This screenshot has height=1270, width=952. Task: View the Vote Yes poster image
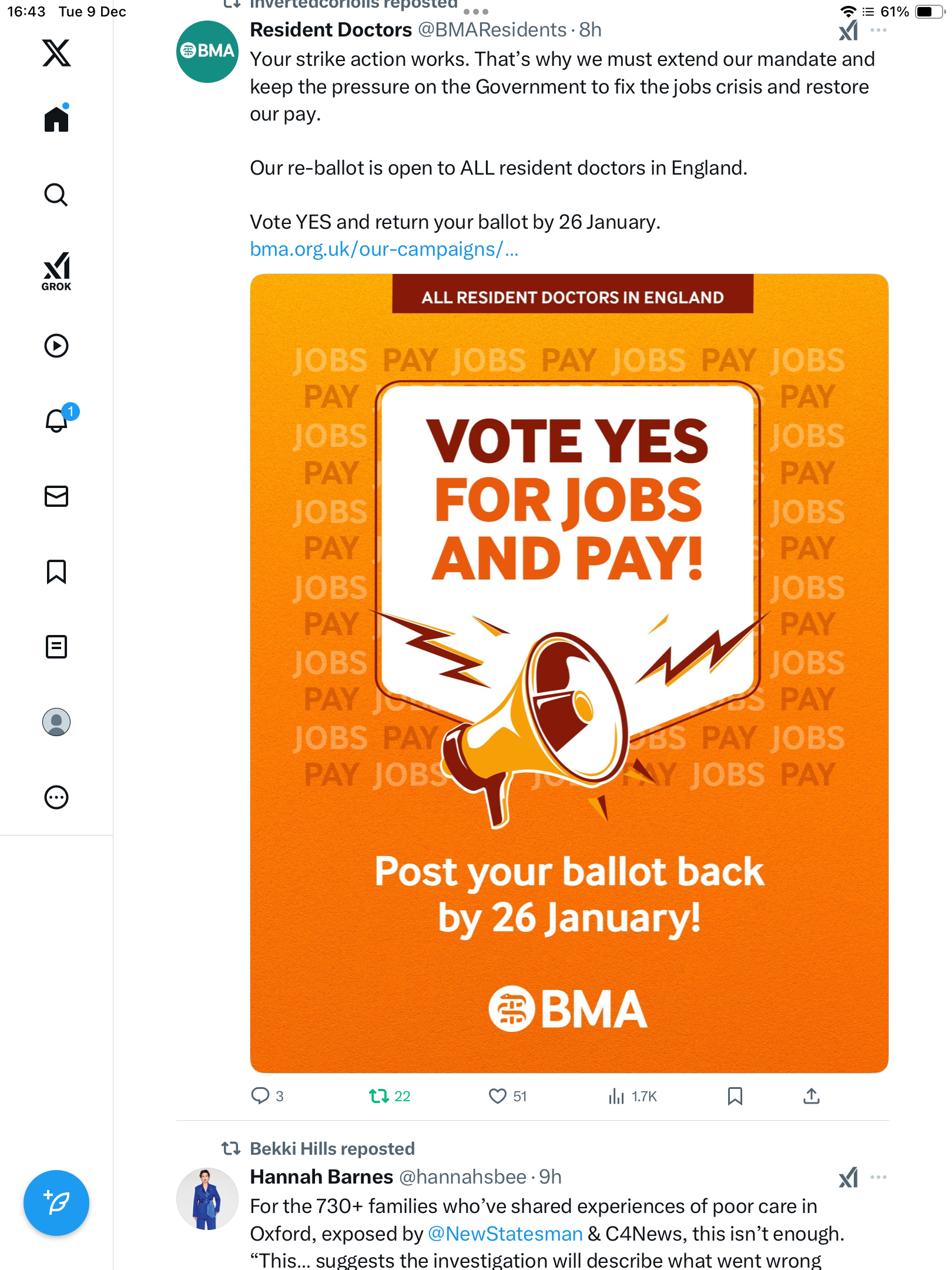pos(569,673)
